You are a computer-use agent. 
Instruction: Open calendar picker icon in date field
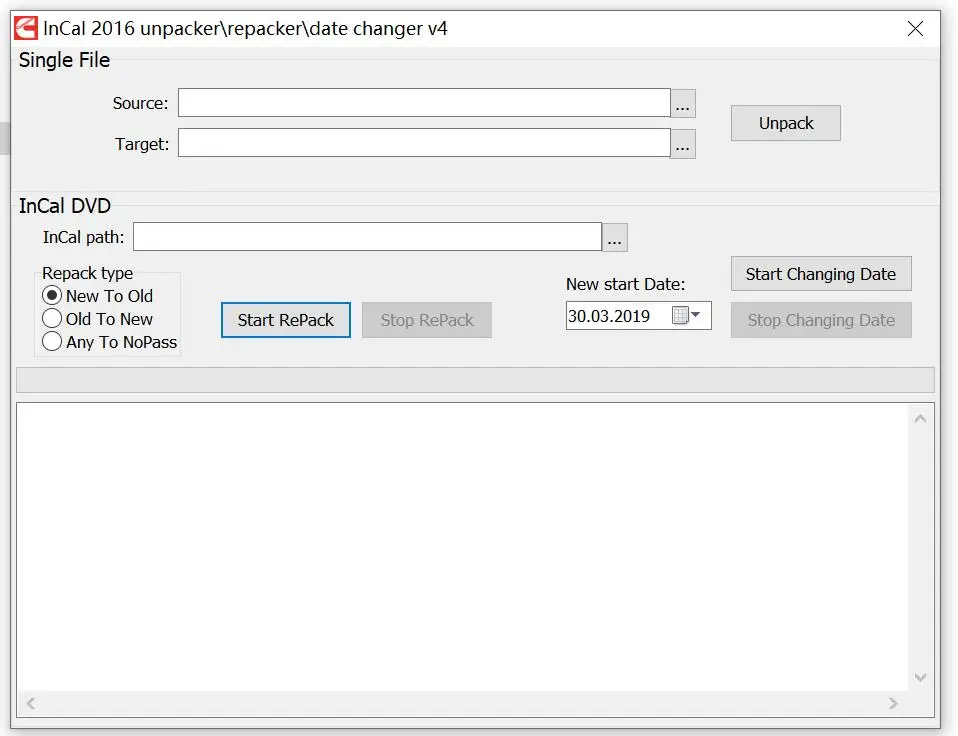(680, 315)
